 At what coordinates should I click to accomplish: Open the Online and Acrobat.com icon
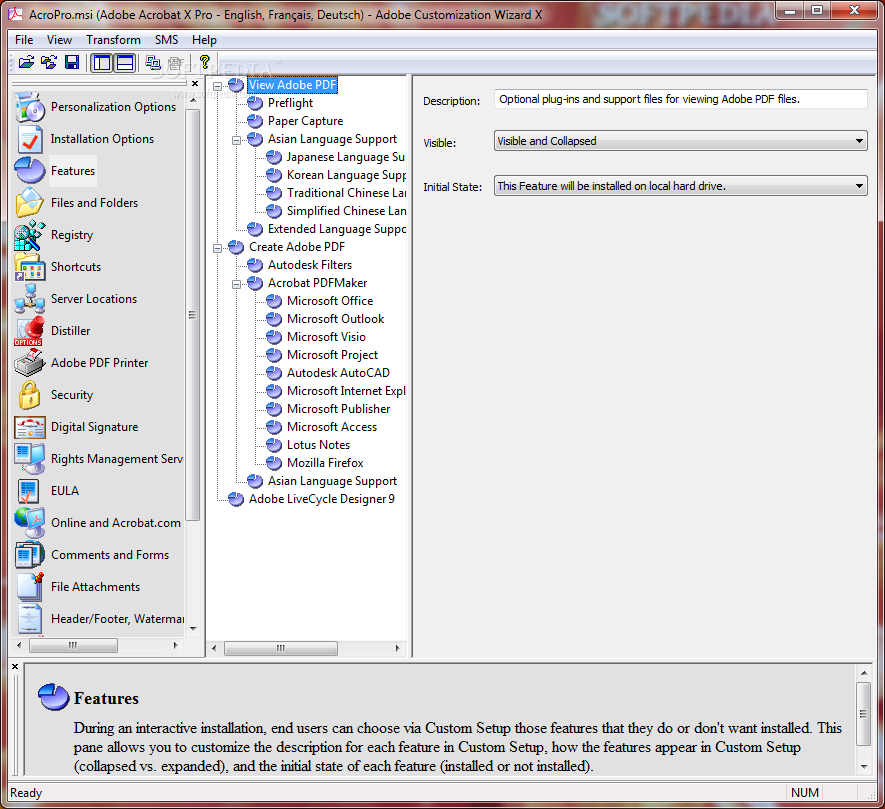click(30, 523)
